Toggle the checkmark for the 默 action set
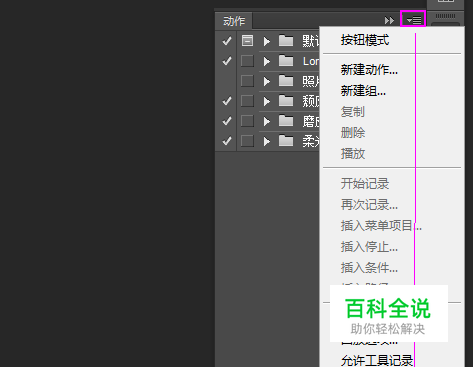Viewport: 473px width, 367px height. [227, 41]
